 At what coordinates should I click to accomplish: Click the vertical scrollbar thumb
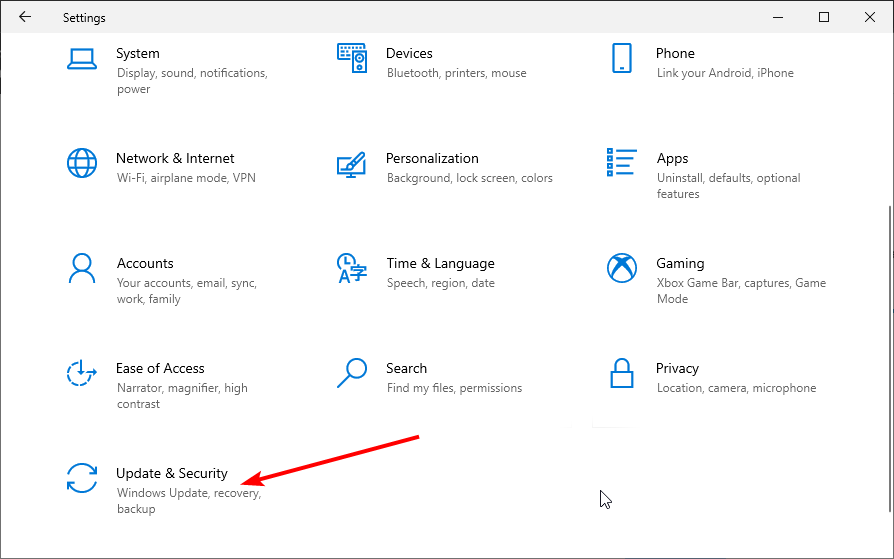[890, 358]
